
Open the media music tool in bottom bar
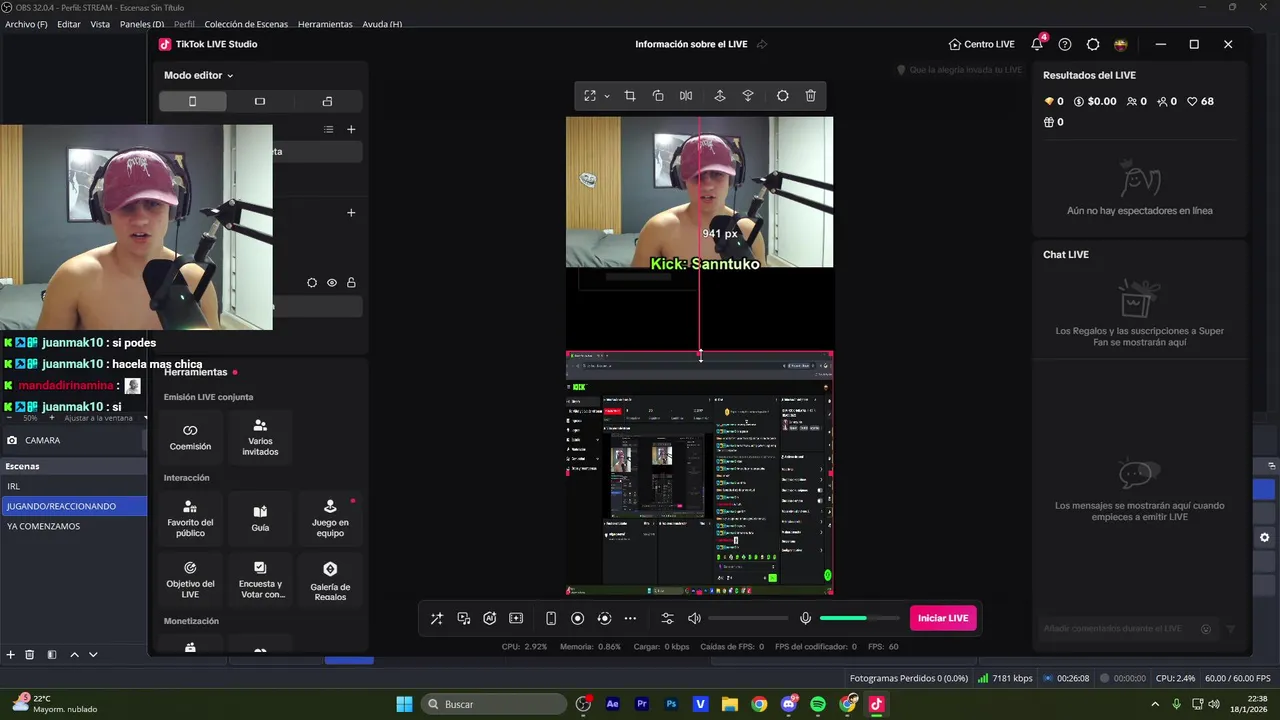coord(464,618)
